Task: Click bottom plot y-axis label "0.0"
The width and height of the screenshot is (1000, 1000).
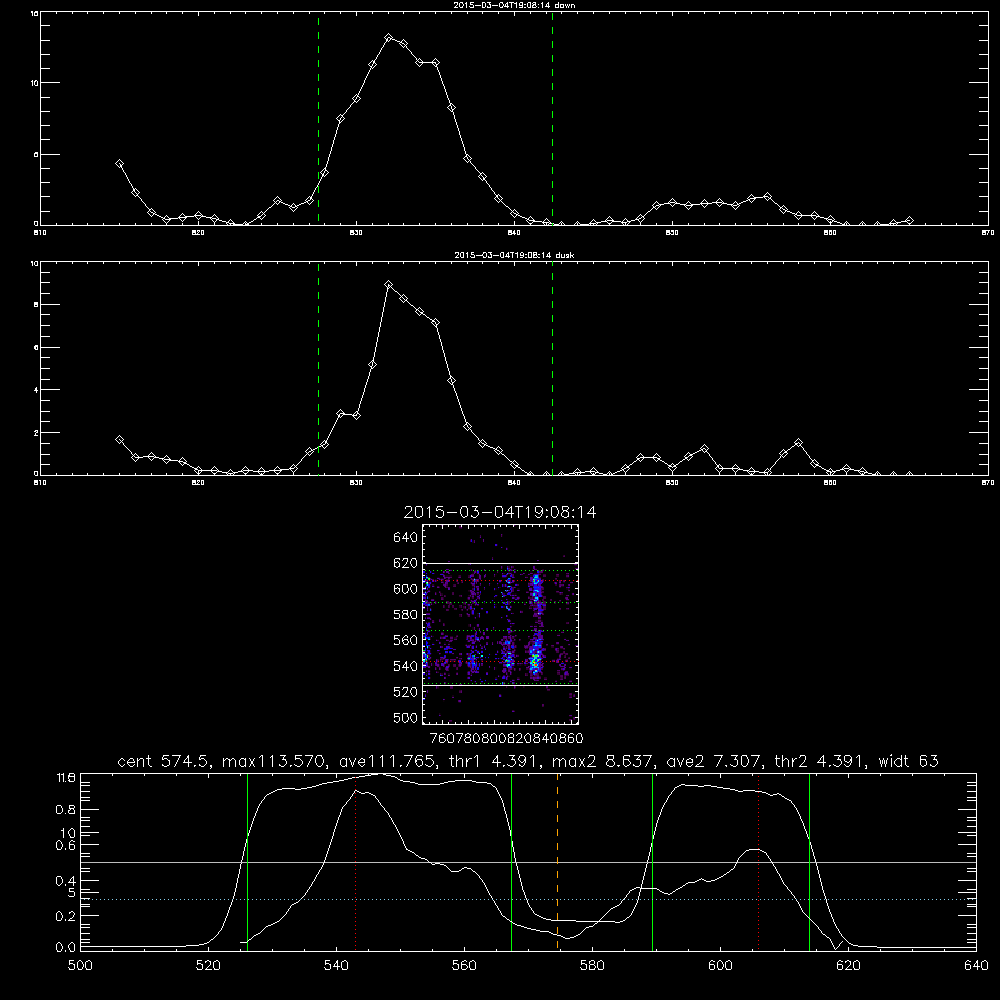Action: [66, 948]
